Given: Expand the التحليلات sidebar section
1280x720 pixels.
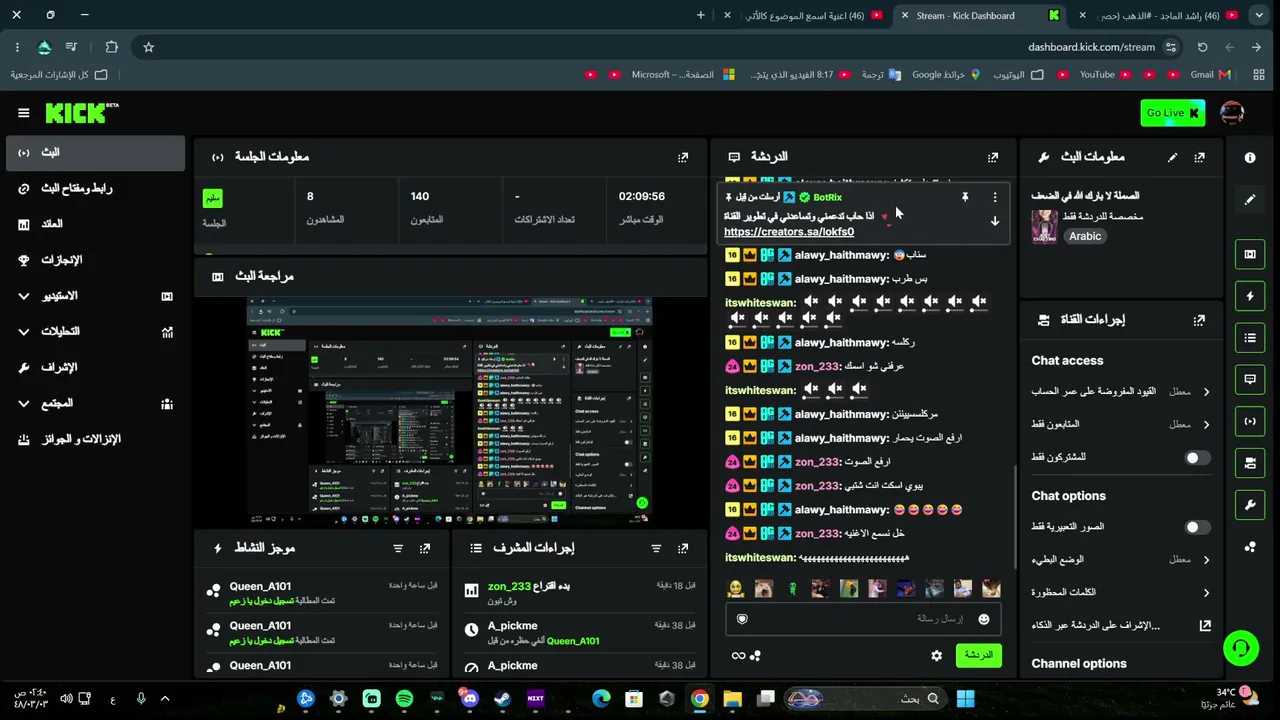Looking at the screenshot, I should pyautogui.click(x=24, y=332).
